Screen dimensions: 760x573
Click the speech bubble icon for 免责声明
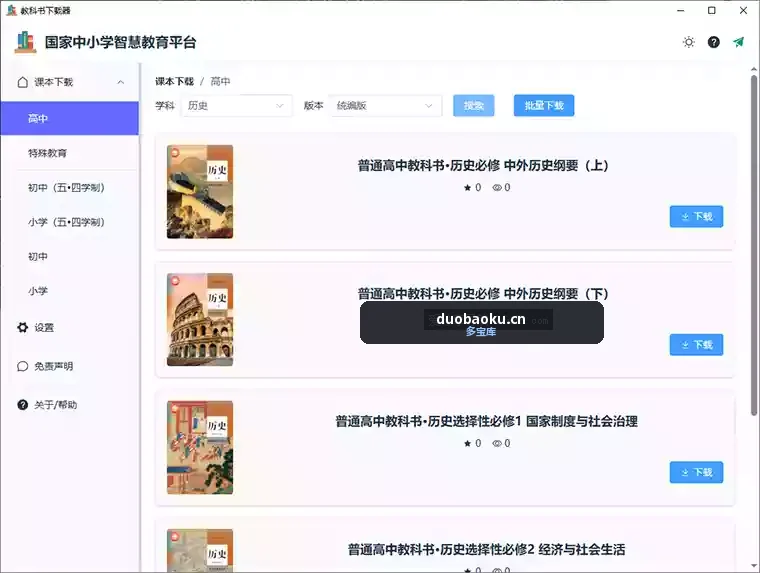coord(22,366)
